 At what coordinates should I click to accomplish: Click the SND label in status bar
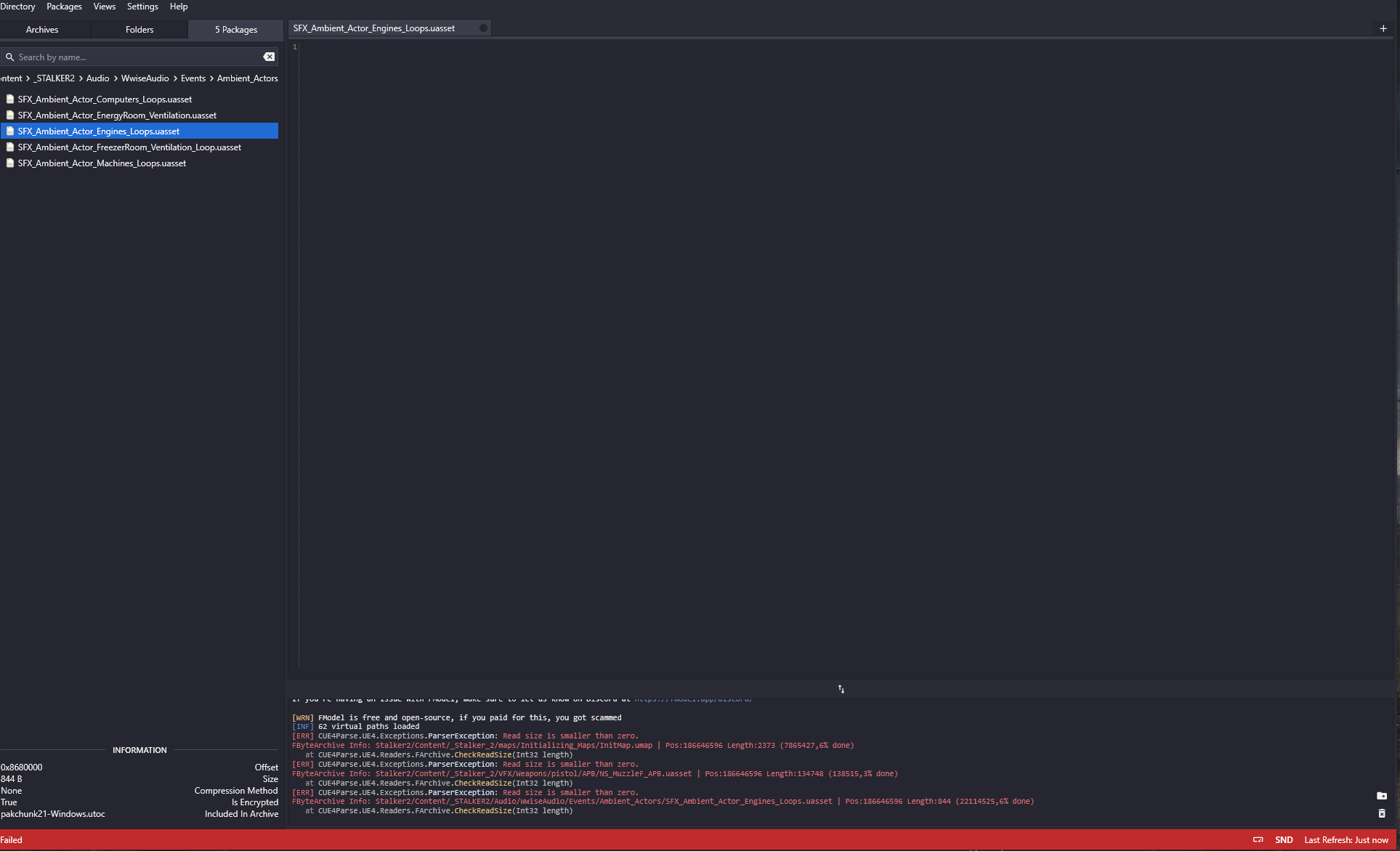(1283, 839)
